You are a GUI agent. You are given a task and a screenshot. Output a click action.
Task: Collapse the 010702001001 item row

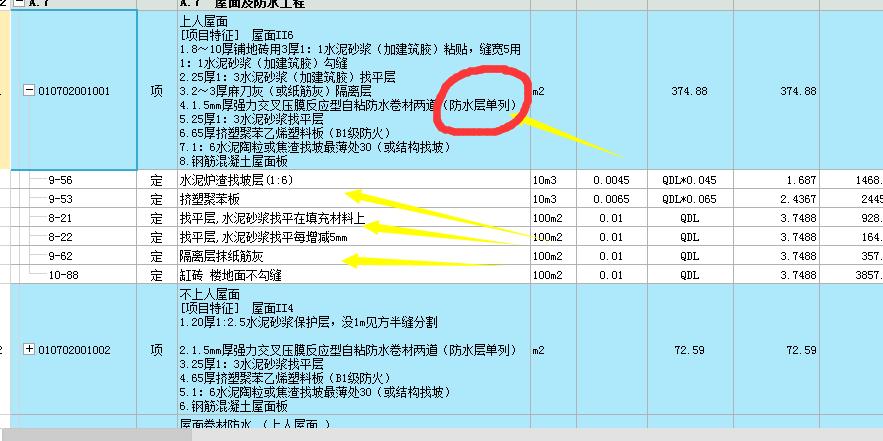pyautogui.click(x=29, y=90)
